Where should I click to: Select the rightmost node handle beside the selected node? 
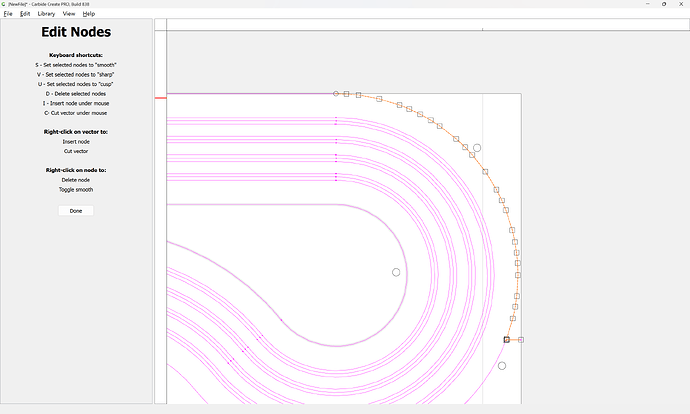tap(521, 340)
